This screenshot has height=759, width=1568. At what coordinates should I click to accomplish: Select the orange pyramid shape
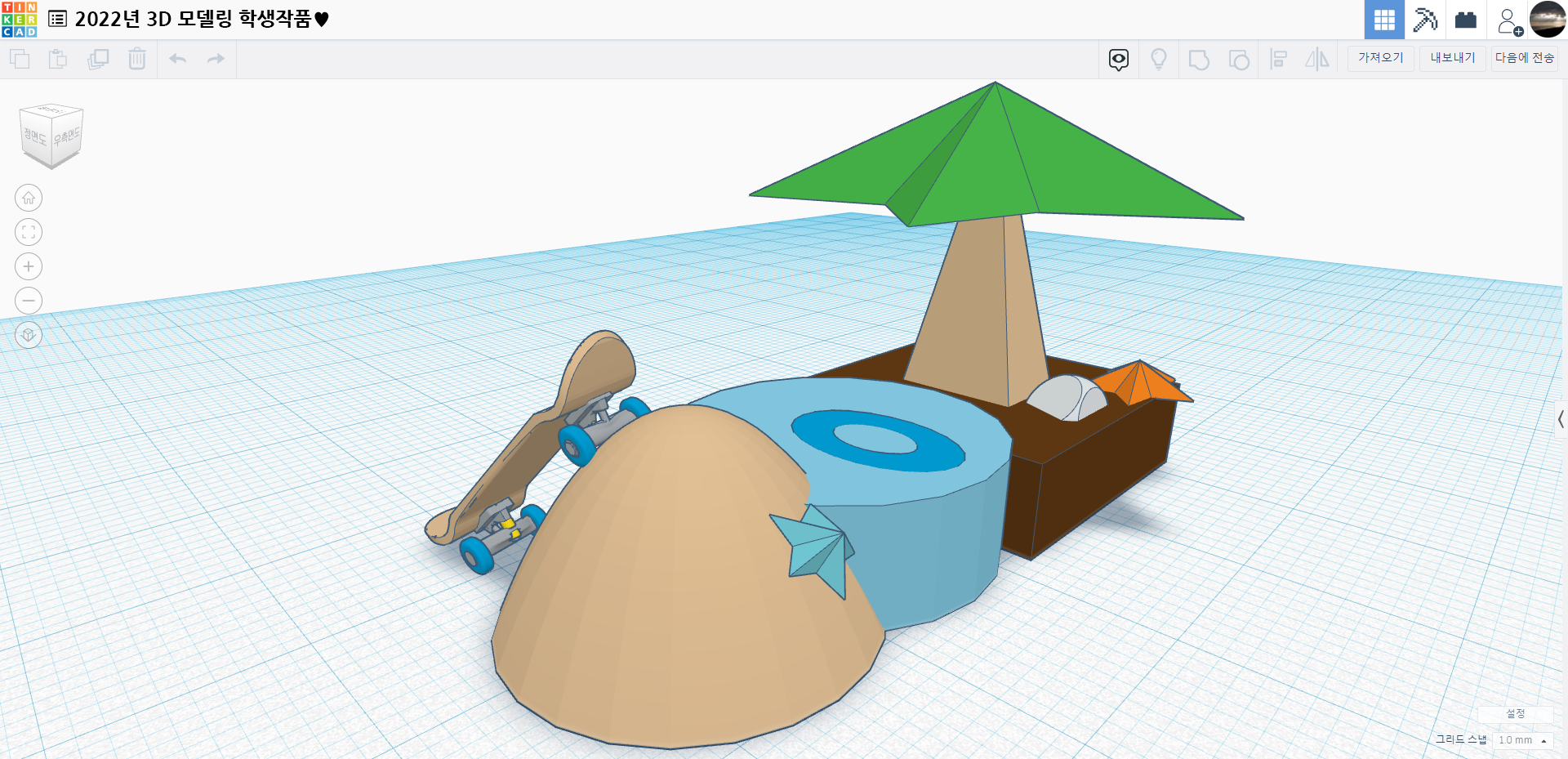(x=1143, y=384)
